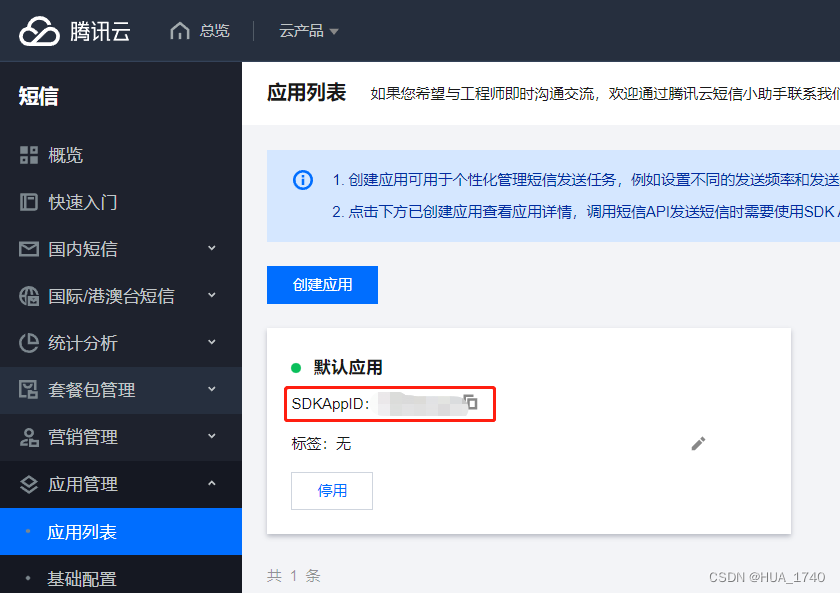This screenshot has width=840, height=593.
Task: Expand the 套餐包管理 chevron
Action: [x=212, y=389]
